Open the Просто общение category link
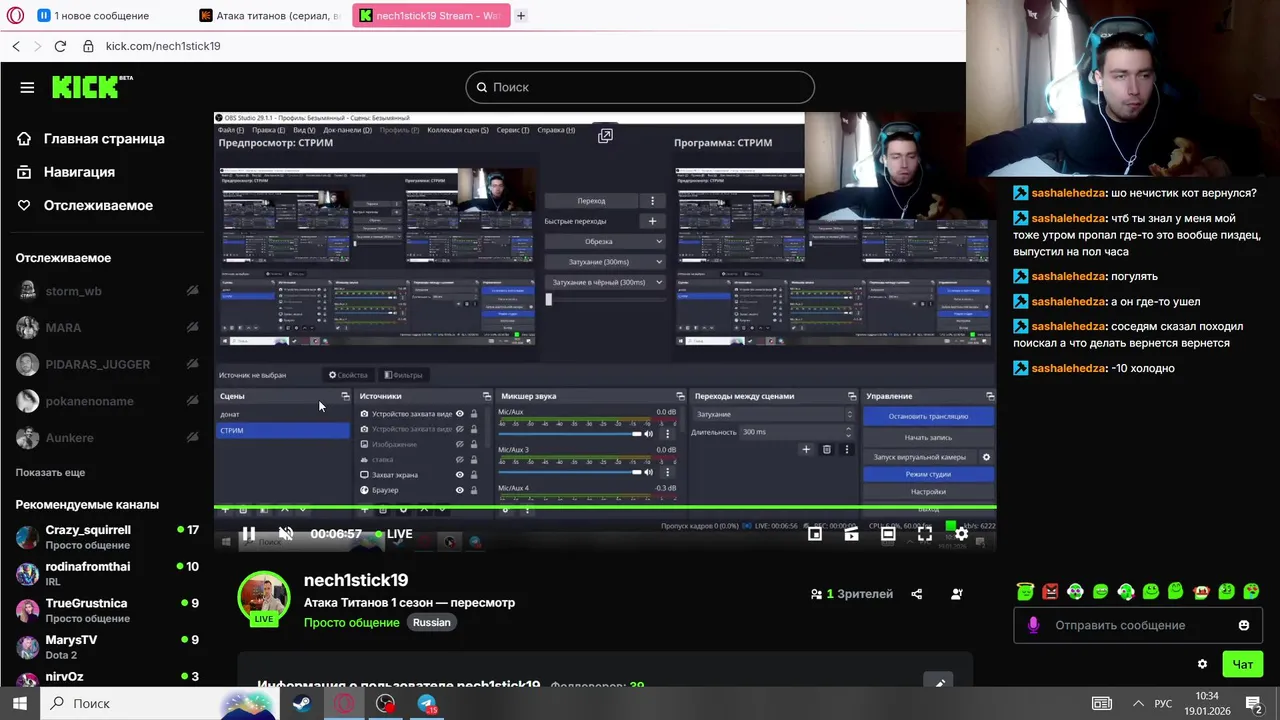 pos(351,622)
